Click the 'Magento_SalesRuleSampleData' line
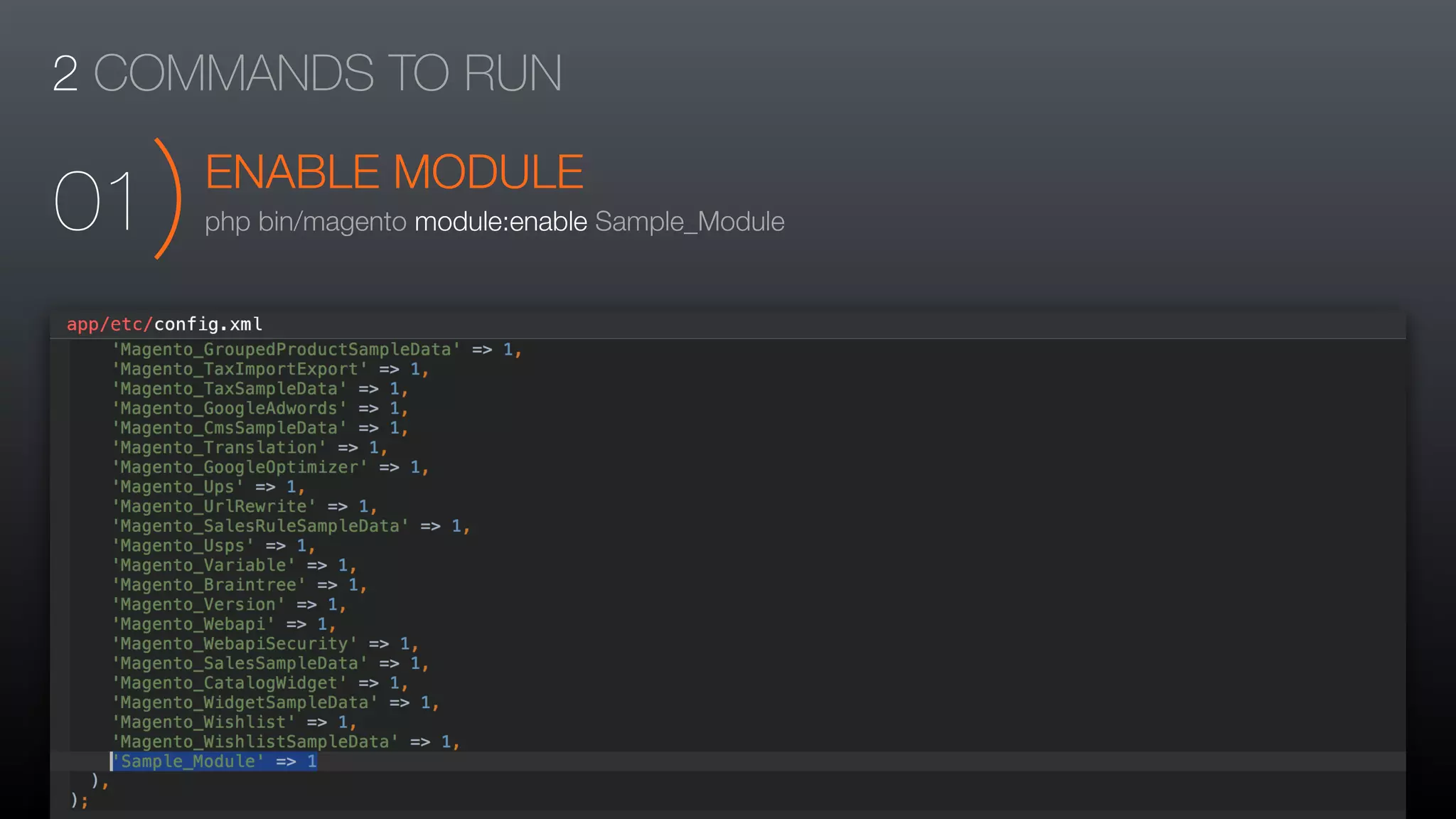Screen dimensions: 1456x819 click(291, 526)
